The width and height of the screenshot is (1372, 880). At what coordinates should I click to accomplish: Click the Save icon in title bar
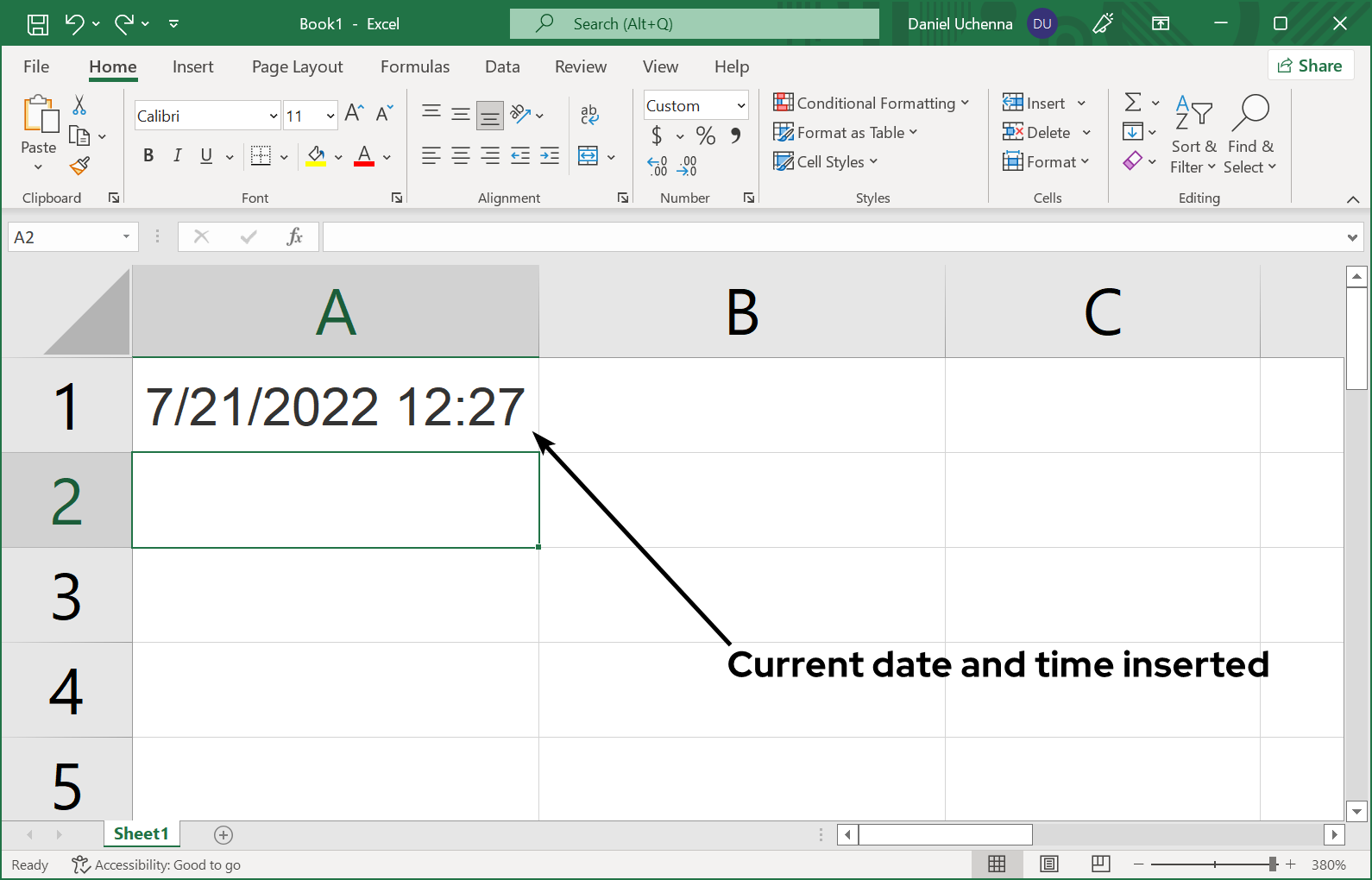tap(37, 24)
